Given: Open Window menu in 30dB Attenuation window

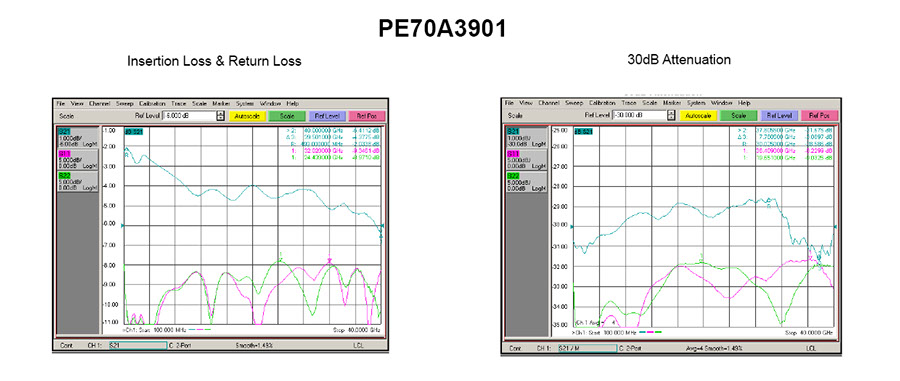Looking at the screenshot, I should tap(720, 103).
